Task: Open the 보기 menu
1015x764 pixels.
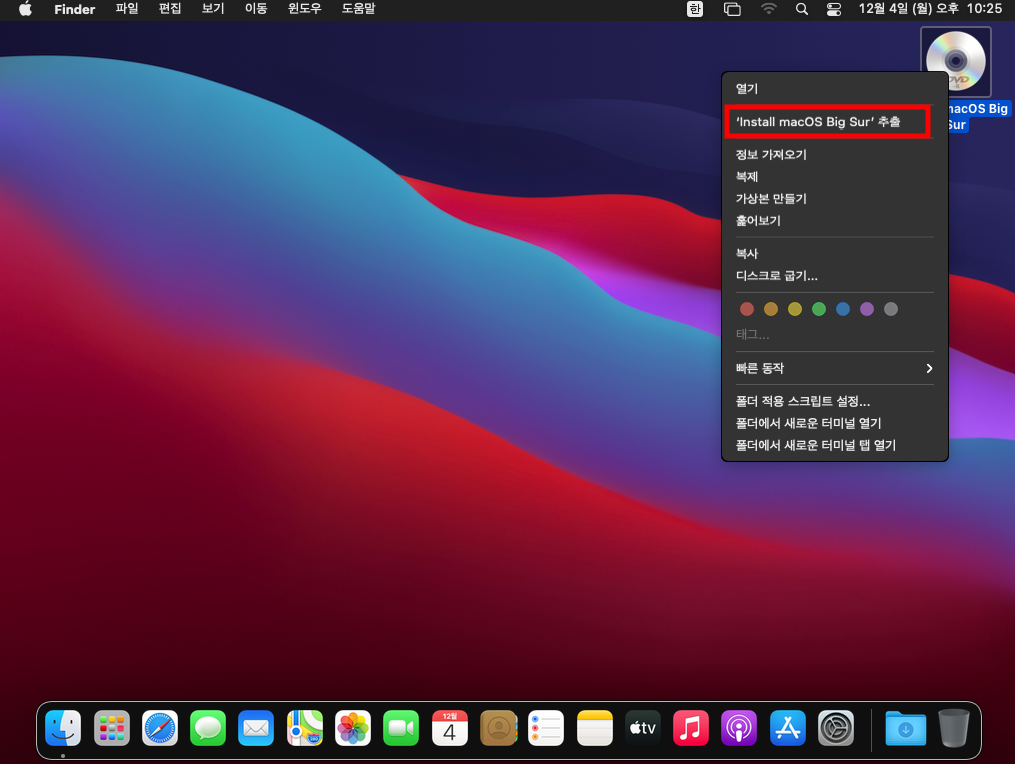Action: [213, 9]
